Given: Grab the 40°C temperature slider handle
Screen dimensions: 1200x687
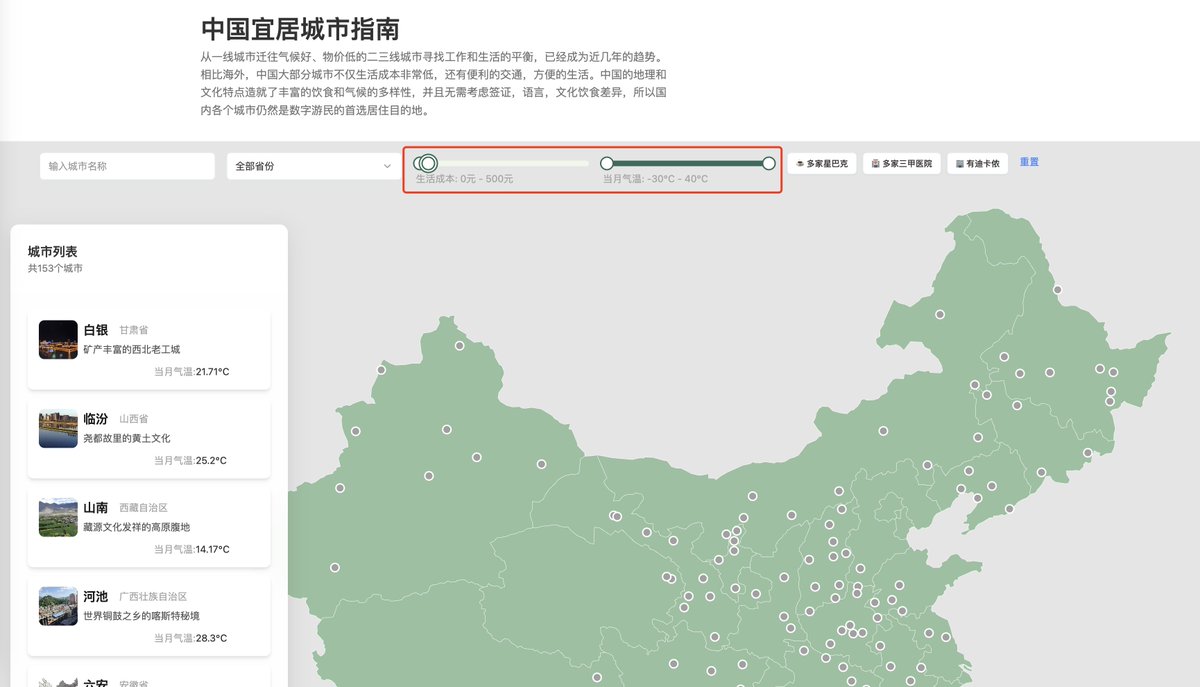Looking at the screenshot, I should [769, 163].
